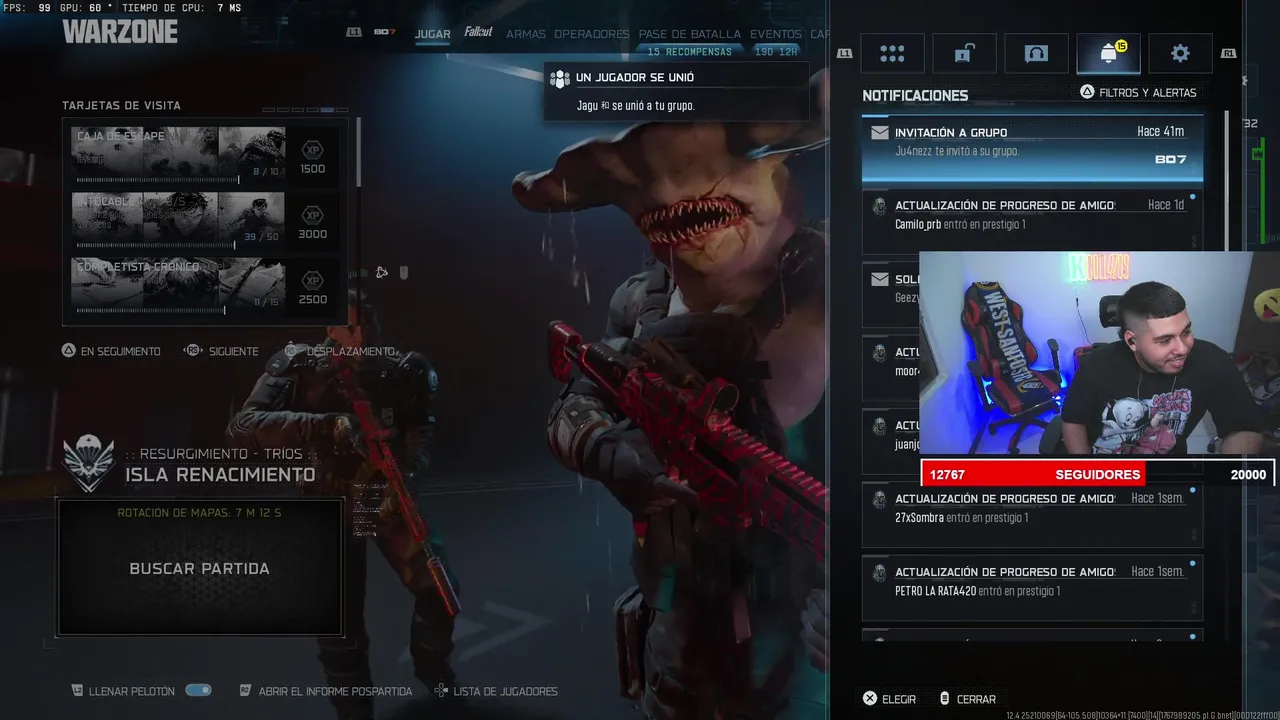This screenshot has width=1280, height=720.
Task: Open the Pase de Batalla tab
Action: click(x=689, y=34)
